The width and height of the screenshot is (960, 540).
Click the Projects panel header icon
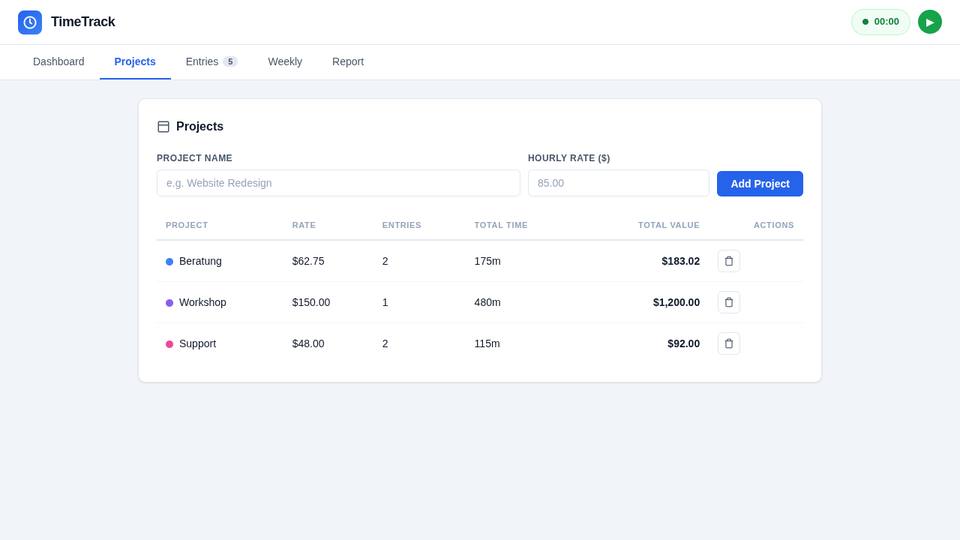(163, 127)
